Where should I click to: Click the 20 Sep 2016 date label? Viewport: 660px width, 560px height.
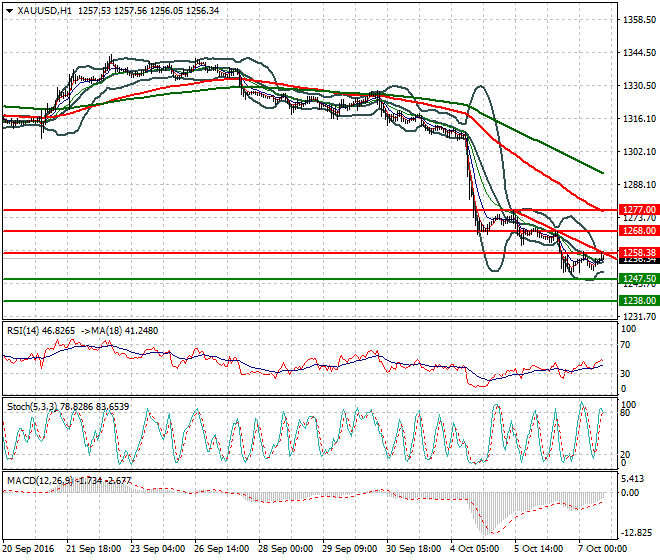coord(29,549)
